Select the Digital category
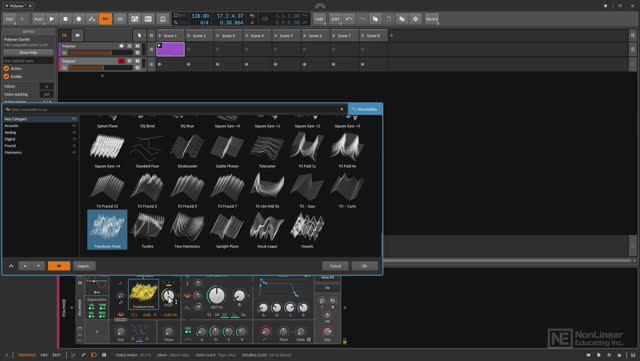This screenshot has width=640, height=361. point(40,139)
